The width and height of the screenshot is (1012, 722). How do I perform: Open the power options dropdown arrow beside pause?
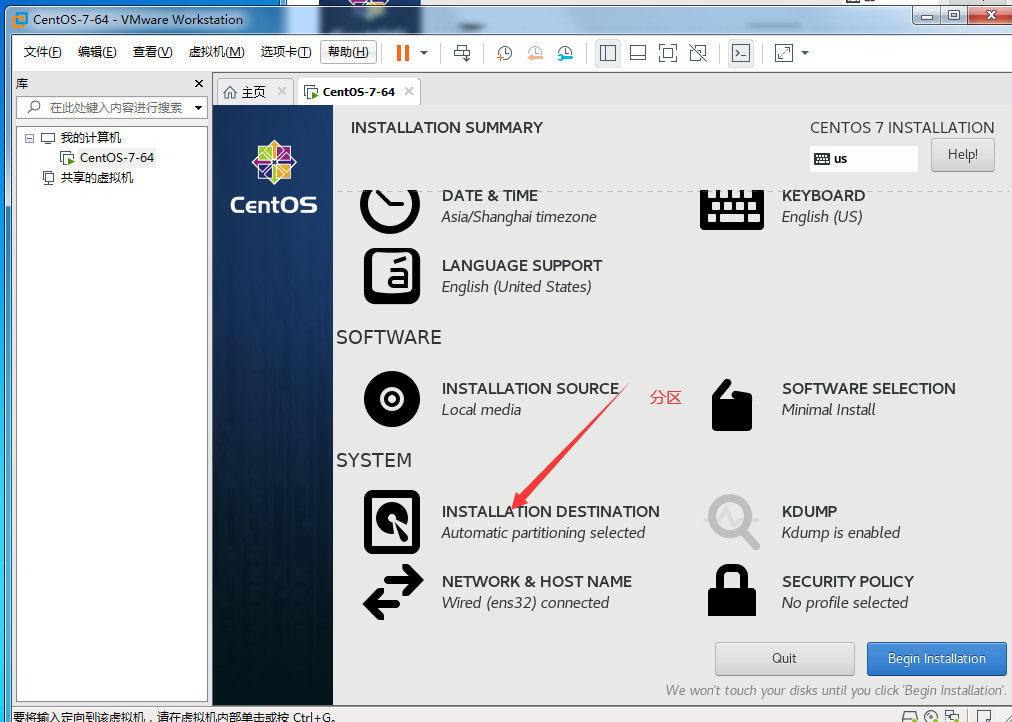[424, 53]
